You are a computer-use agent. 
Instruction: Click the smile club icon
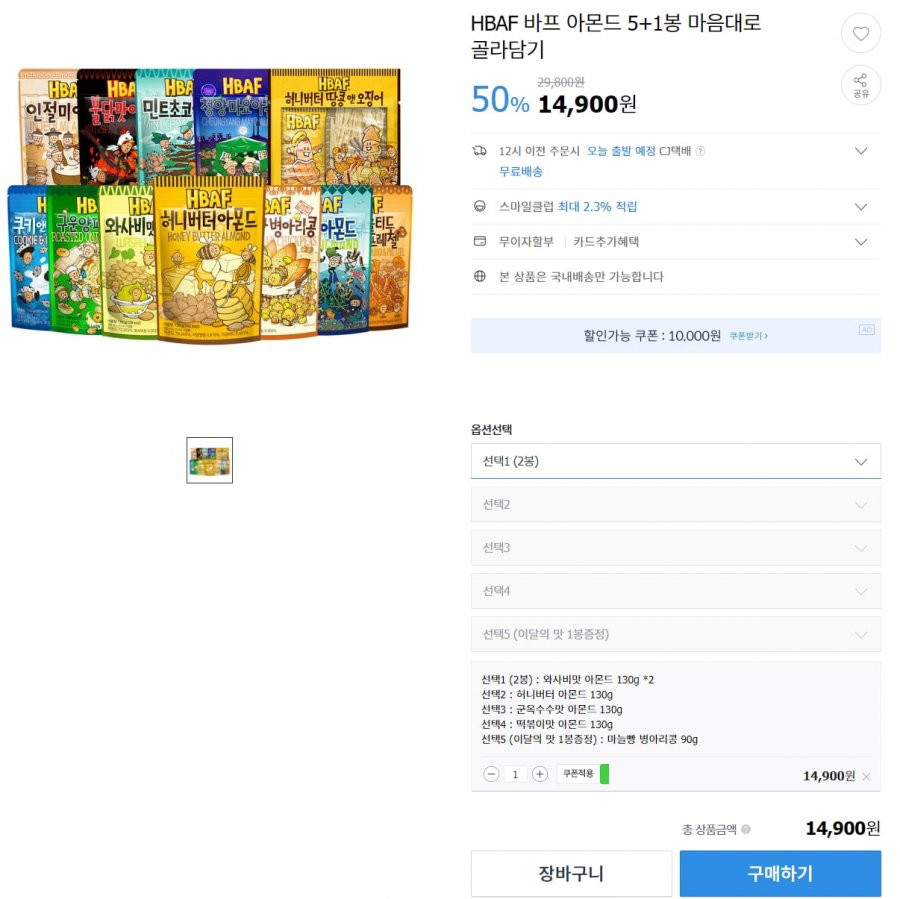pos(480,207)
